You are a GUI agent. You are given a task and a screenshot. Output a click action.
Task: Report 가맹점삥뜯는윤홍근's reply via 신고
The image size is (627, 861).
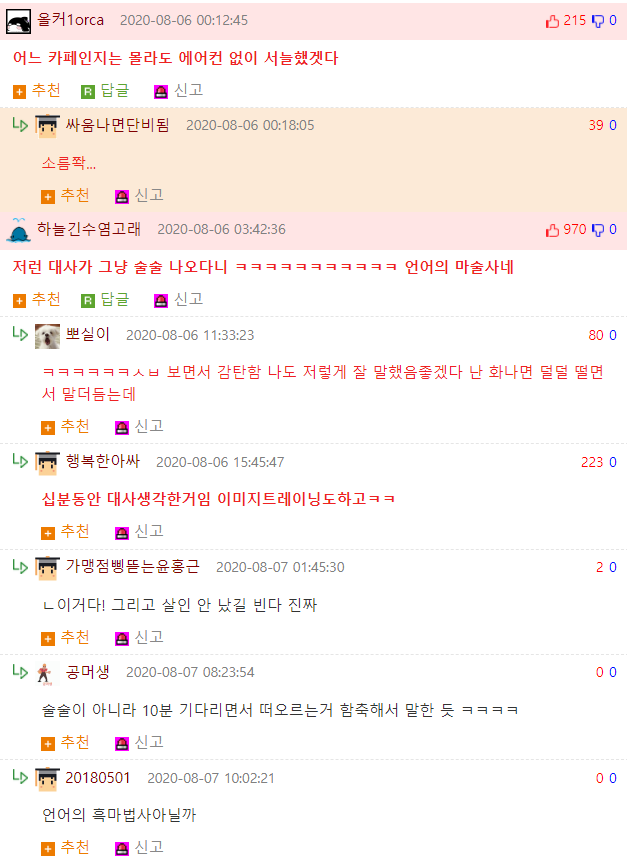pyautogui.click(x=139, y=637)
